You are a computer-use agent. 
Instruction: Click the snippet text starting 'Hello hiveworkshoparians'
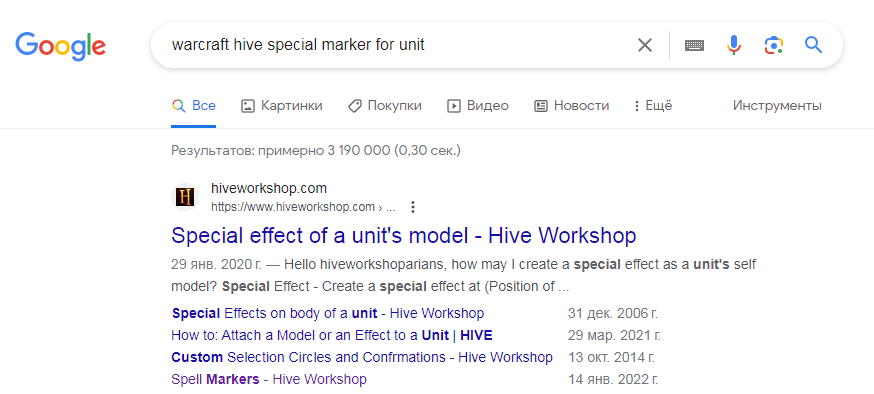(464, 275)
